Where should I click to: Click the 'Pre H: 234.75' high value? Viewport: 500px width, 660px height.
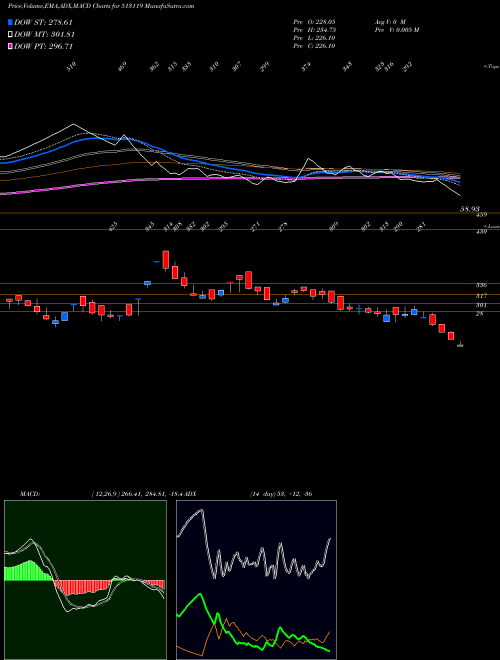pos(314,30)
